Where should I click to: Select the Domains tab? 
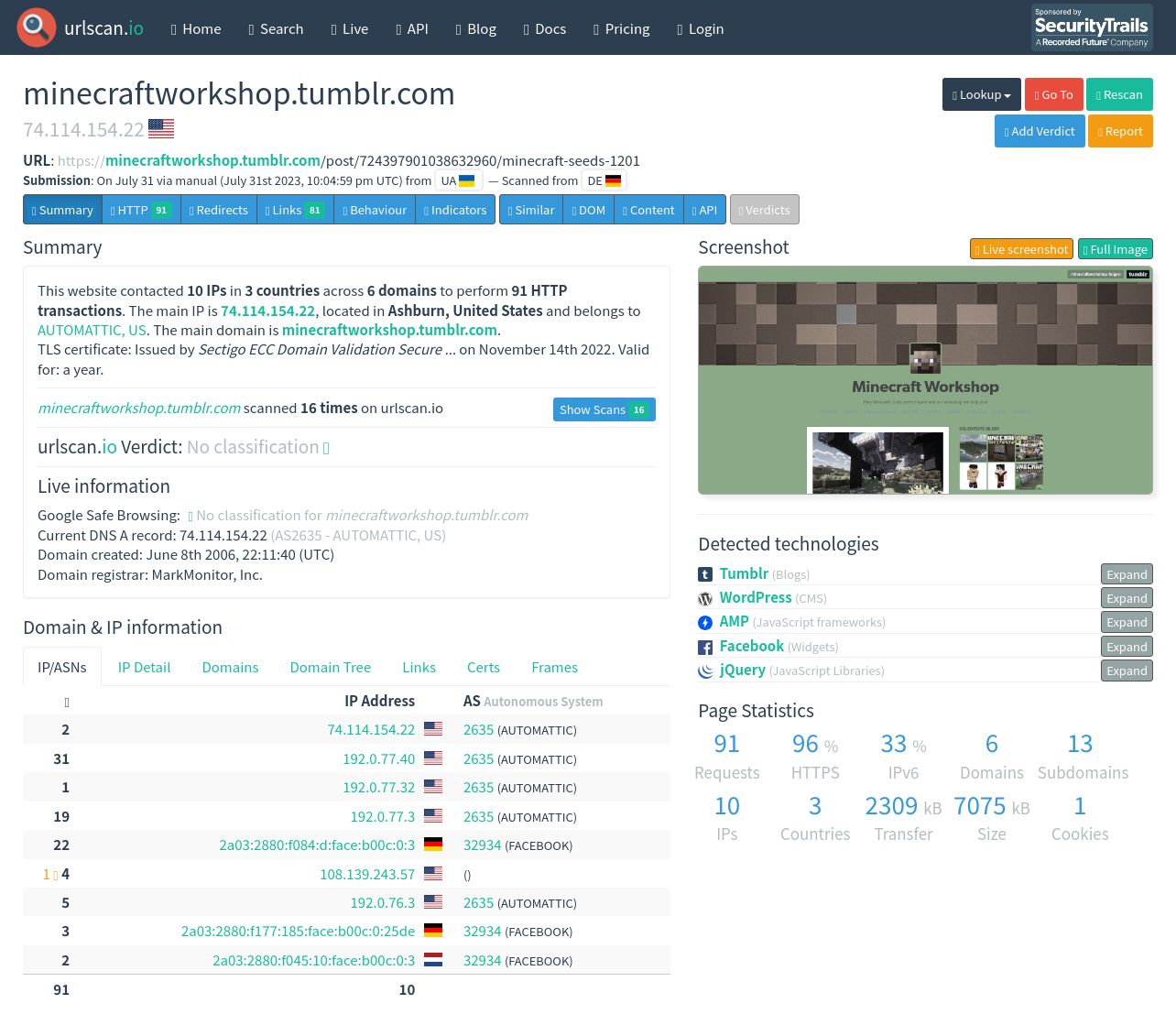(230, 668)
